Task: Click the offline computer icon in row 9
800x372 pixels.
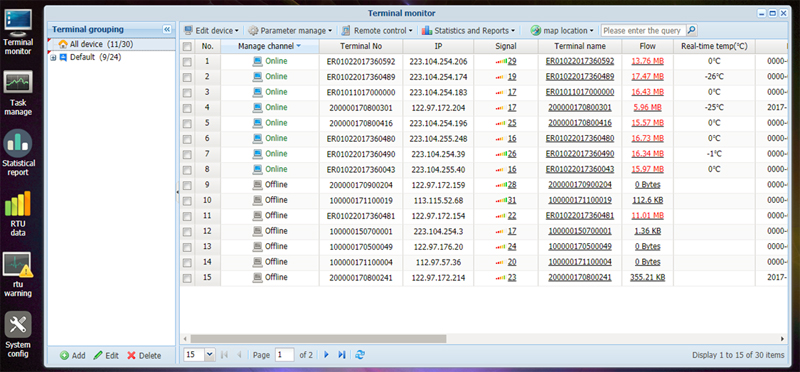Action: point(258,185)
